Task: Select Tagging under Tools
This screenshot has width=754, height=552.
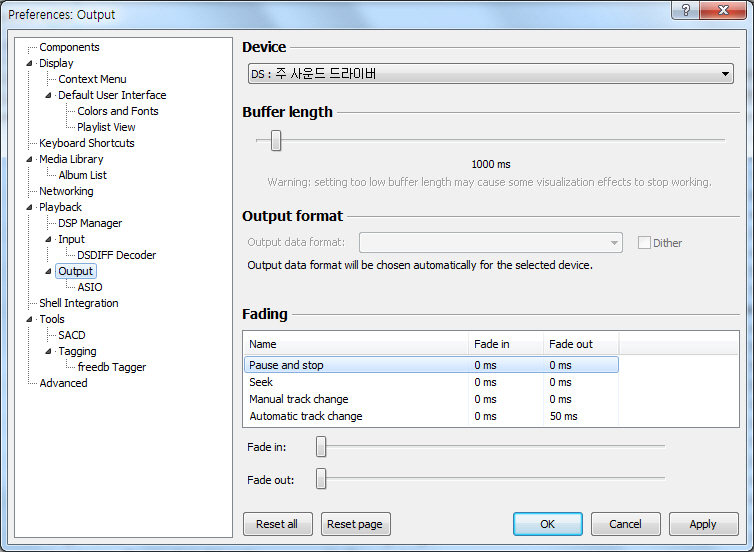Action: click(77, 351)
